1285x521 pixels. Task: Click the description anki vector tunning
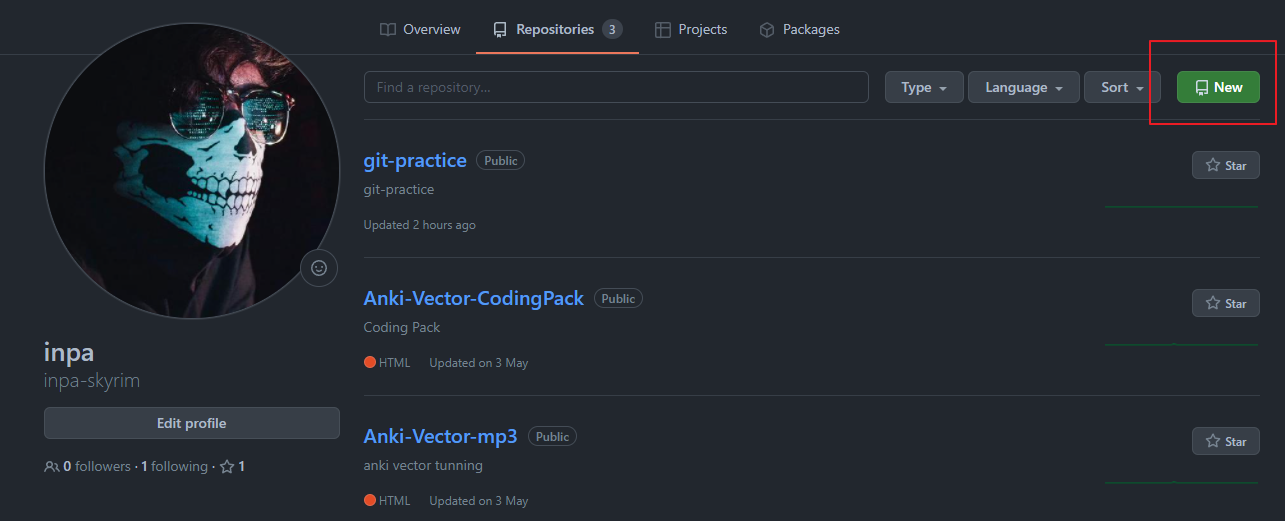tap(423, 465)
